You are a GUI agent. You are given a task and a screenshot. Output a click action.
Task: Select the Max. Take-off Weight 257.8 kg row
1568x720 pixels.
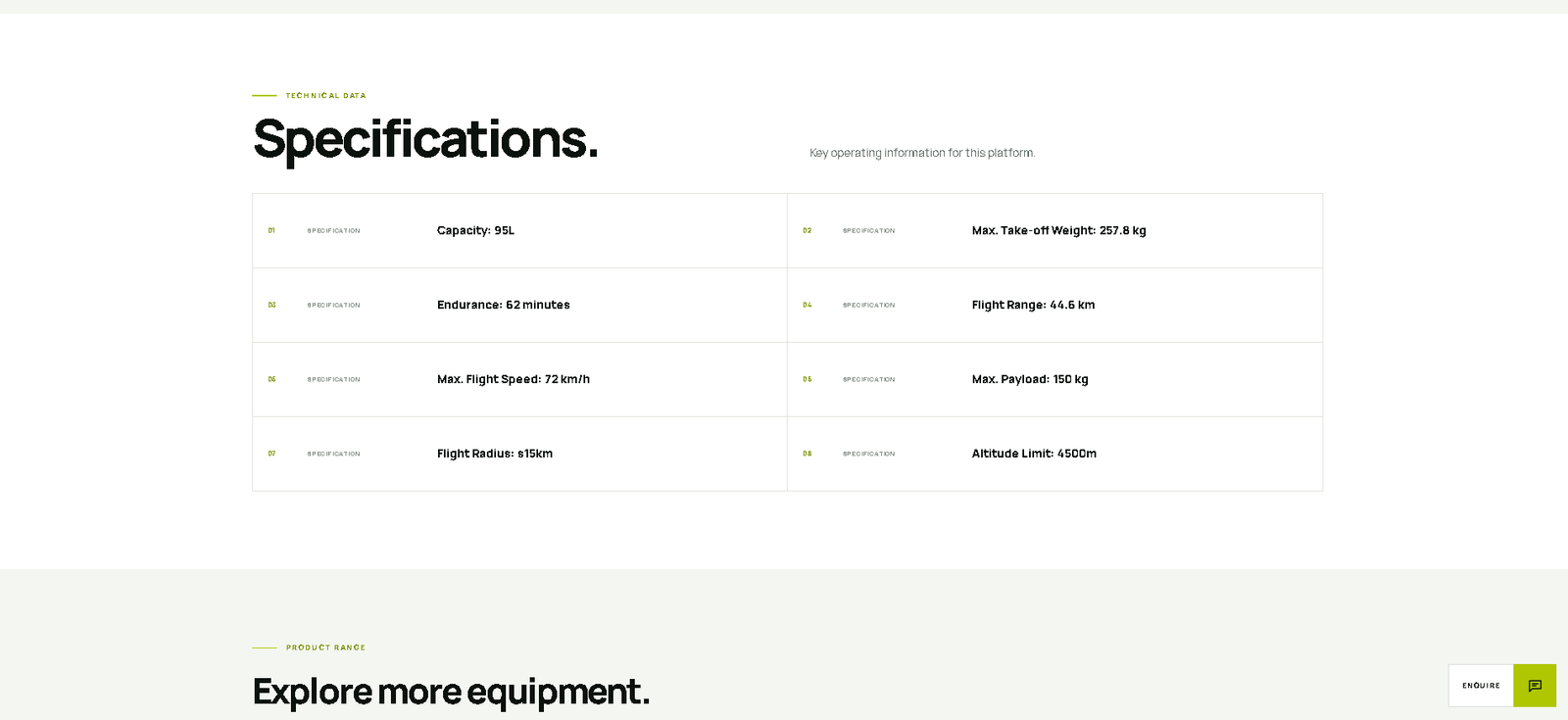1055,231
